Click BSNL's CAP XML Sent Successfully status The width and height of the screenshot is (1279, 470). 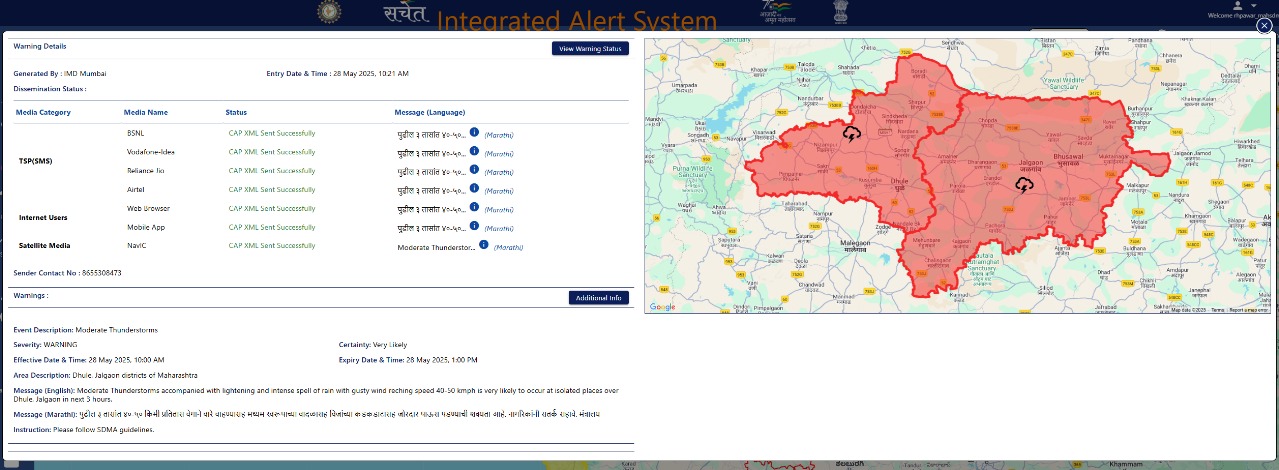point(272,132)
